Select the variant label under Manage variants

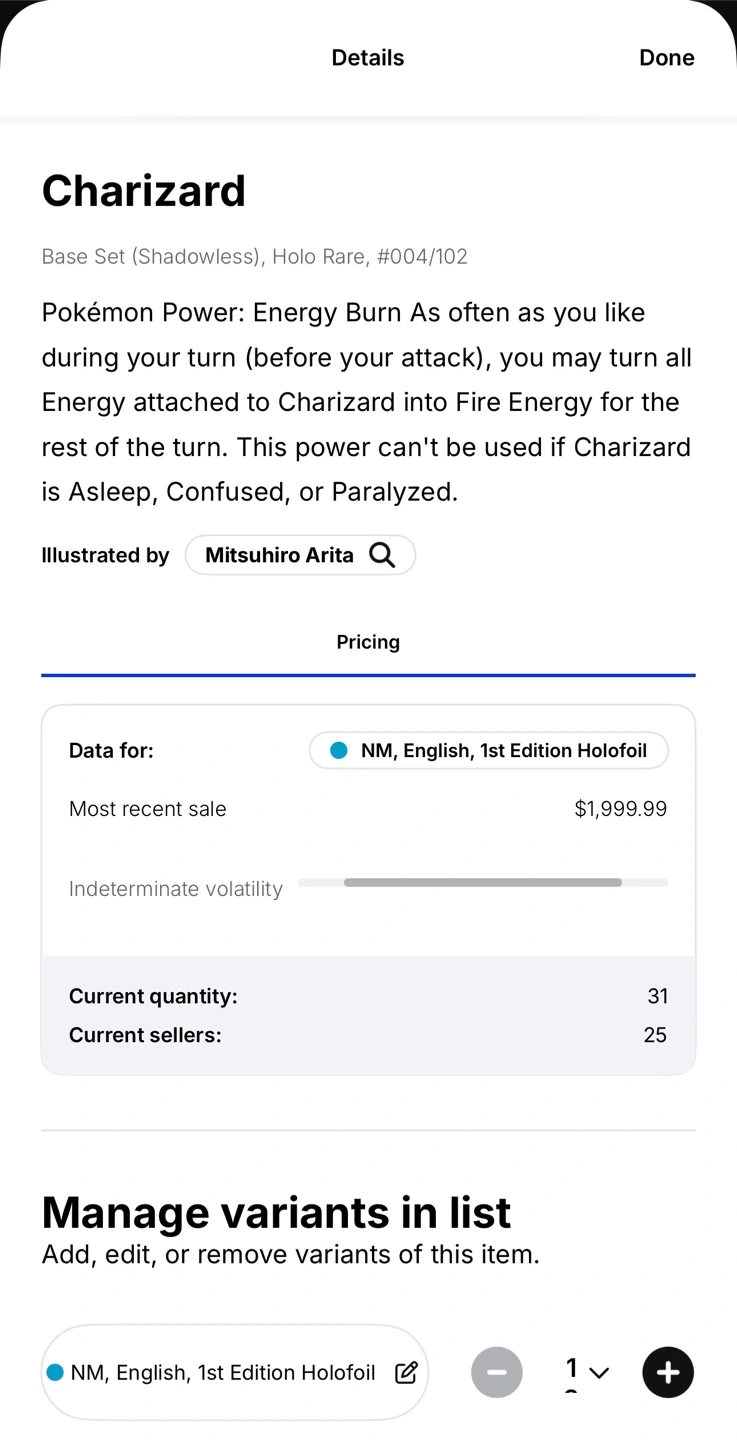pos(223,1373)
